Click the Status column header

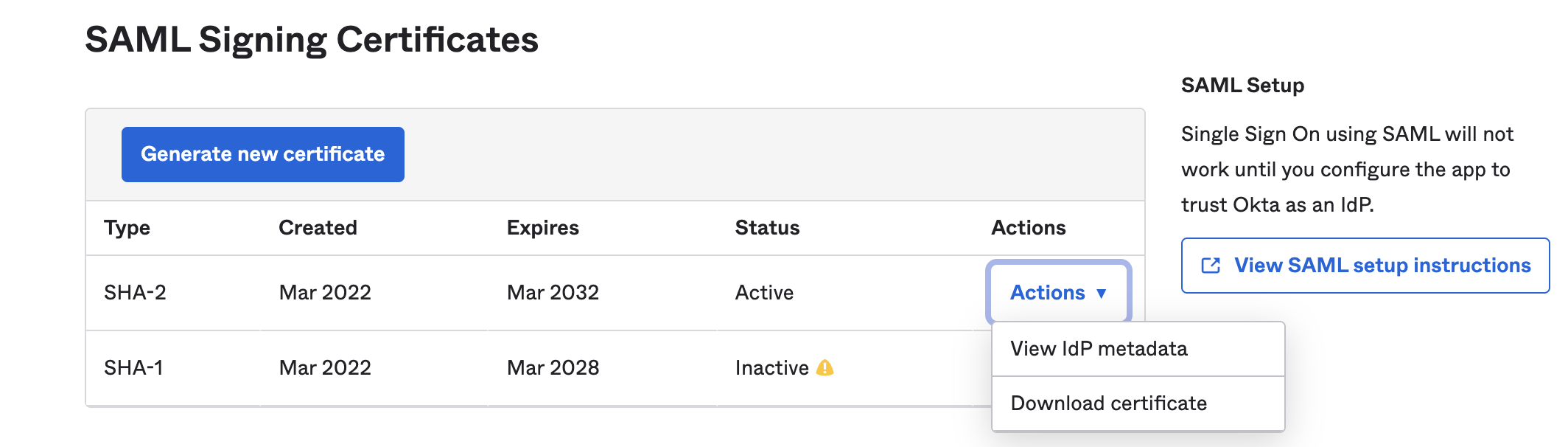767,228
